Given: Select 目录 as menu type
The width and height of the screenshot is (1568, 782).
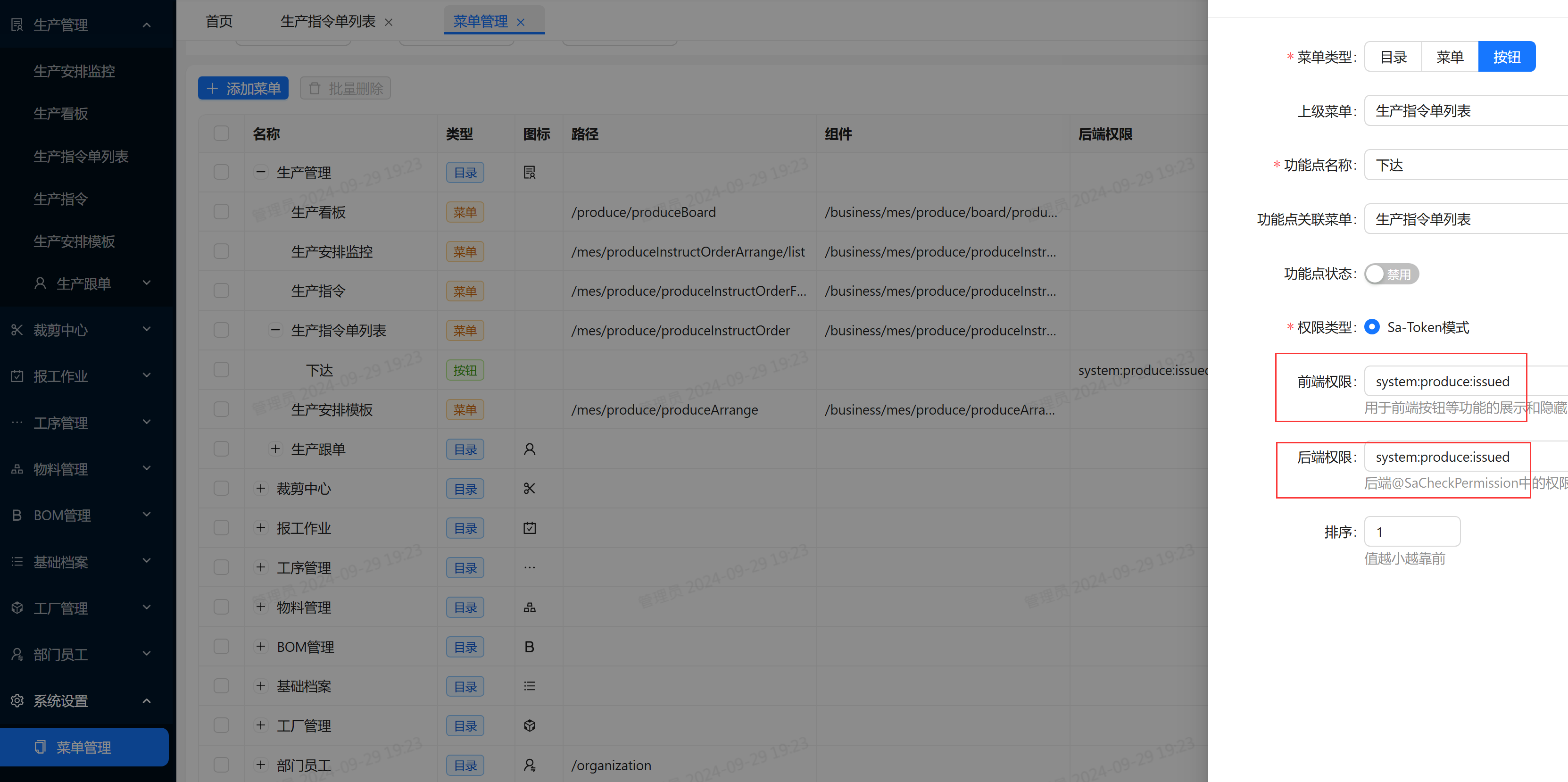Looking at the screenshot, I should point(1393,57).
